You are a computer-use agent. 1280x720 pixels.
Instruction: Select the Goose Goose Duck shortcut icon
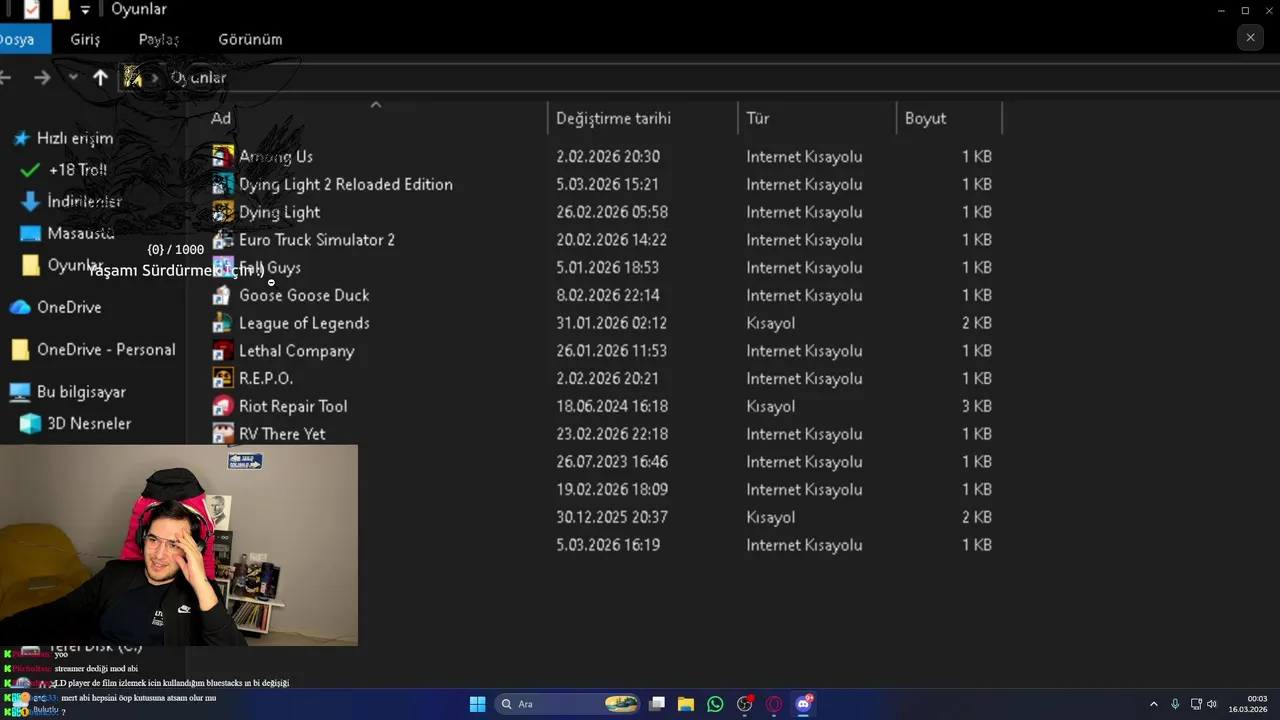coord(223,296)
